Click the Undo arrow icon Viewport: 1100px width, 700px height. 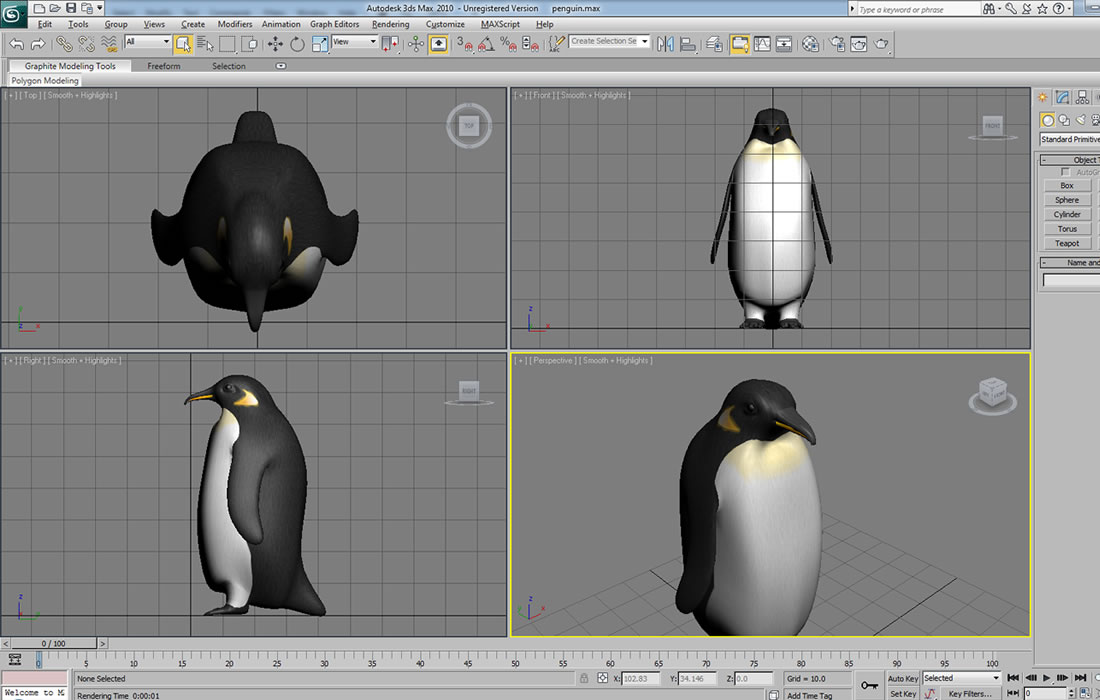click(x=16, y=44)
